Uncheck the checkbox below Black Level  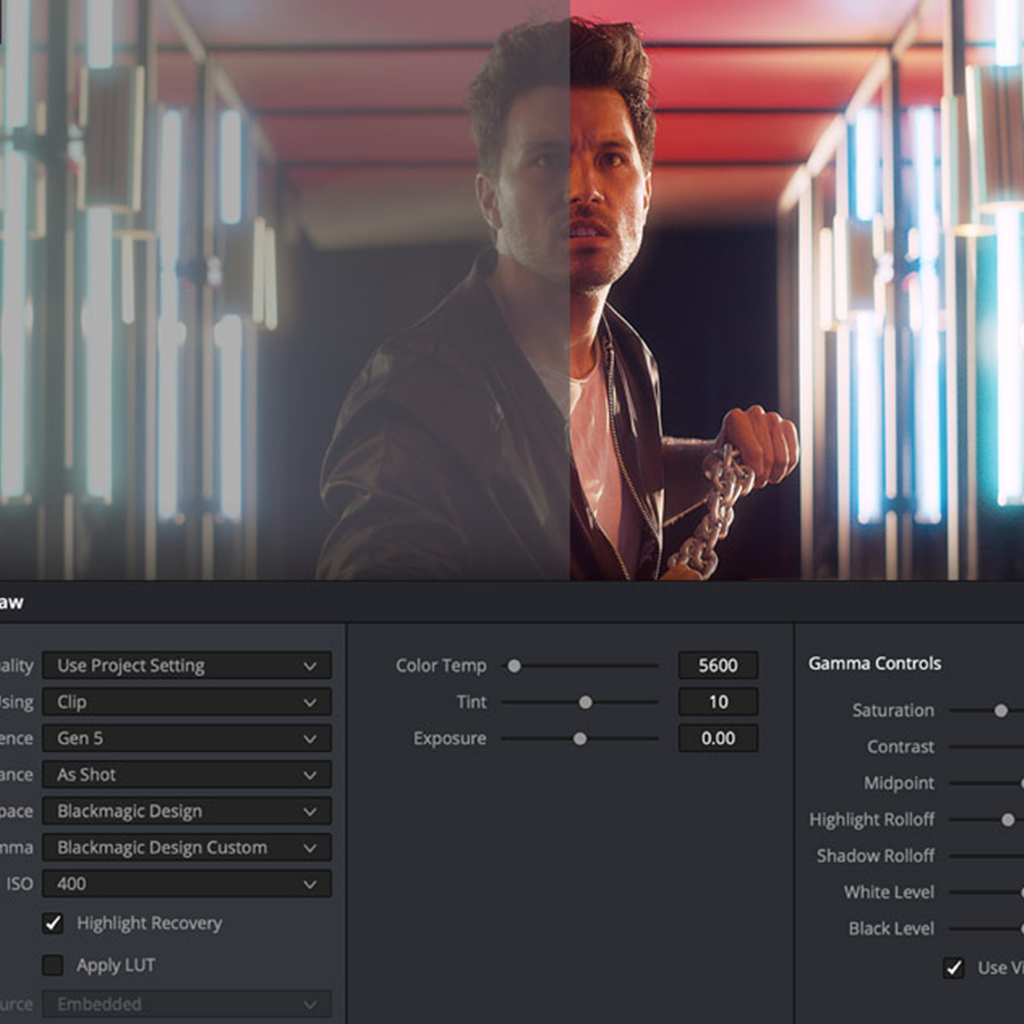click(954, 967)
